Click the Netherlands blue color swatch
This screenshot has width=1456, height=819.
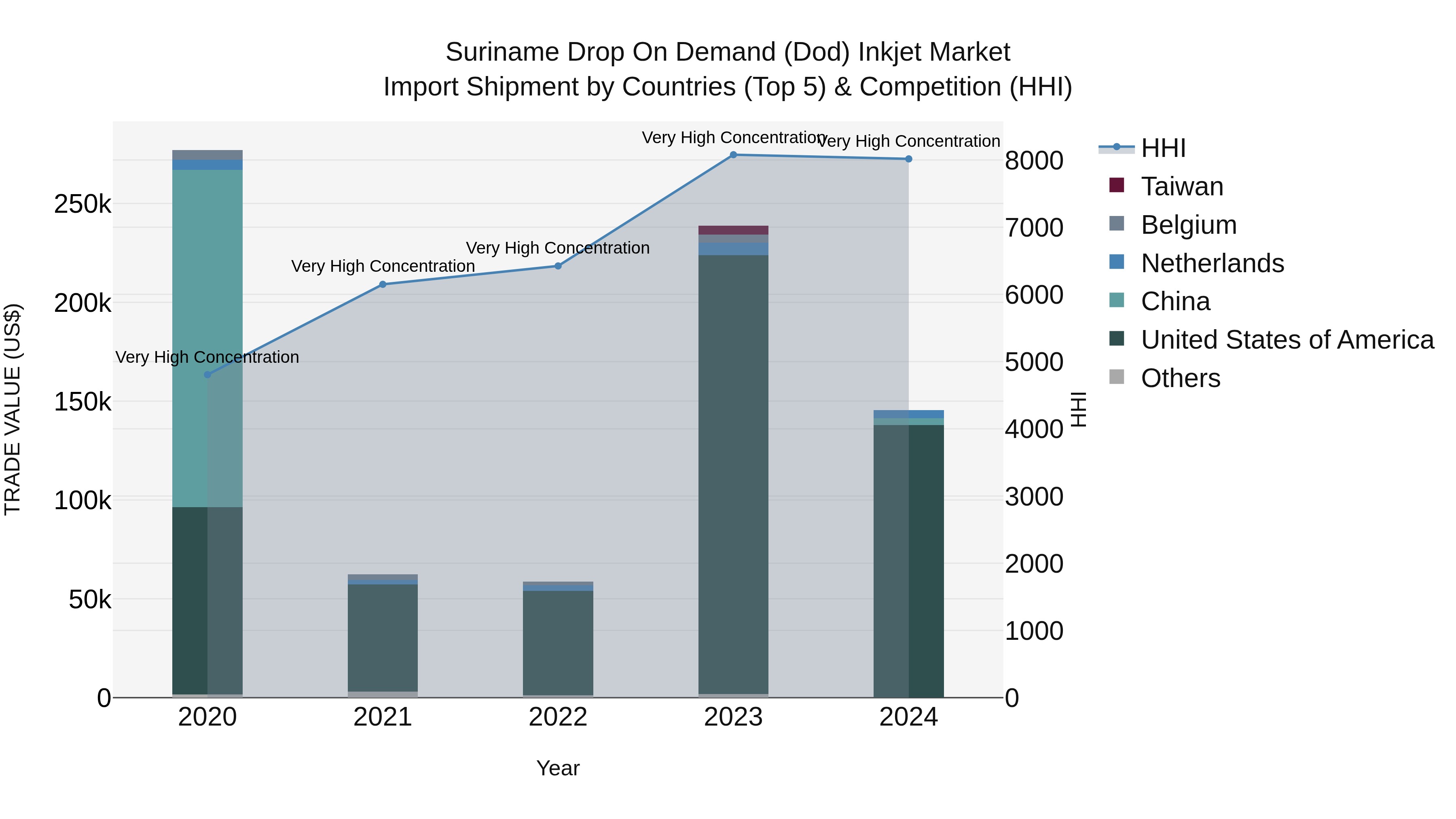pyautogui.click(x=1116, y=262)
